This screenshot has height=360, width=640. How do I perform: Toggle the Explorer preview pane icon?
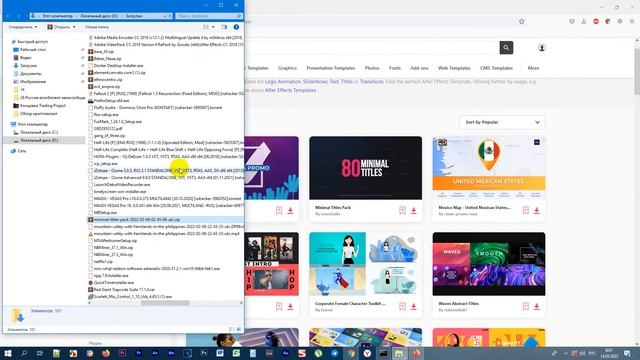[x=224, y=27]
